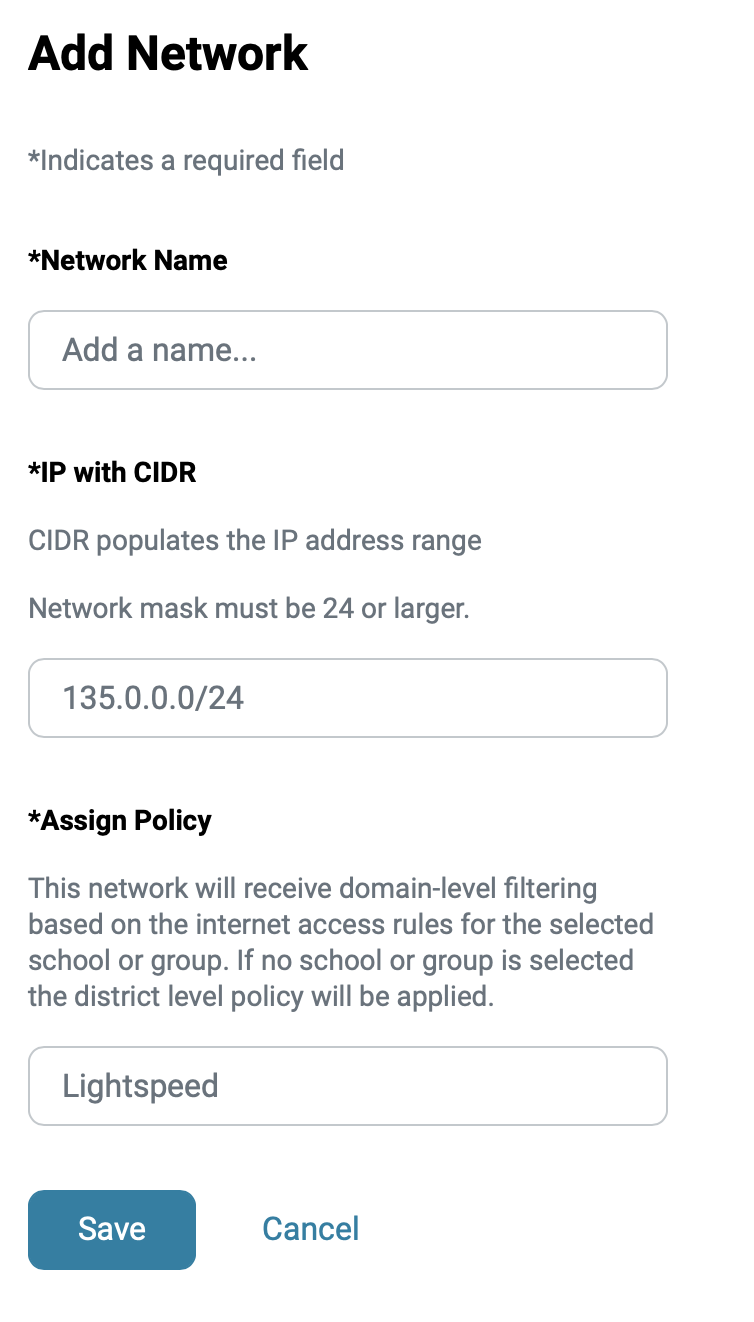Dismiss the form via Cancel

[x=310, y=1229]
